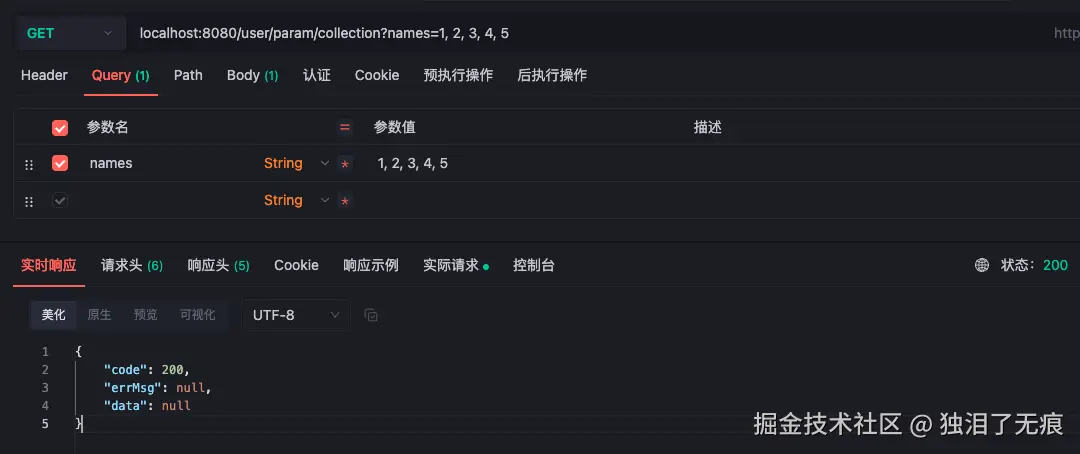Open the Body tab
The width and height of the screenshot is (1080, 454).
[252, 75]
